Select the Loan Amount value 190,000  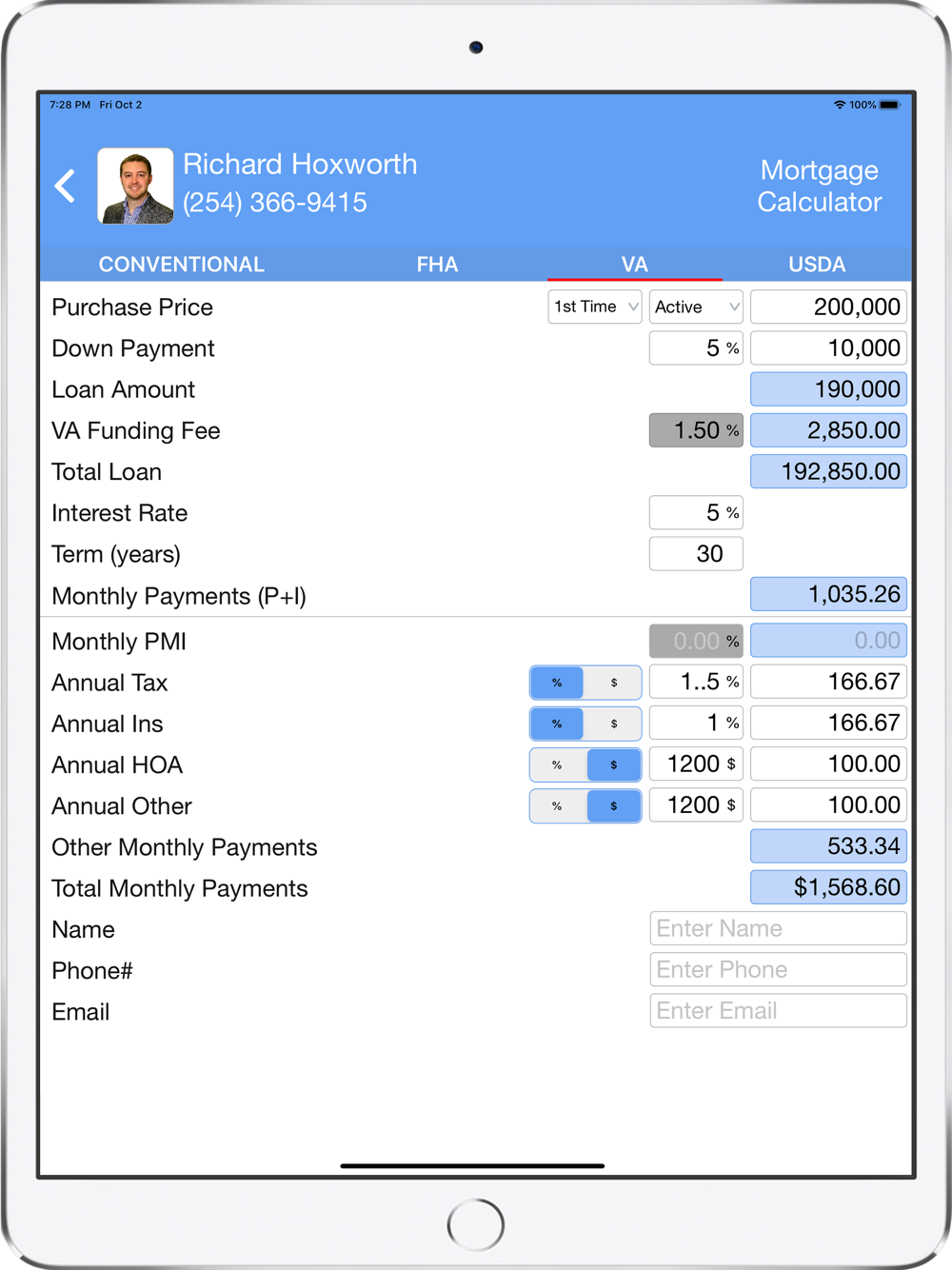pyautogui.click(x=828, y=388)
